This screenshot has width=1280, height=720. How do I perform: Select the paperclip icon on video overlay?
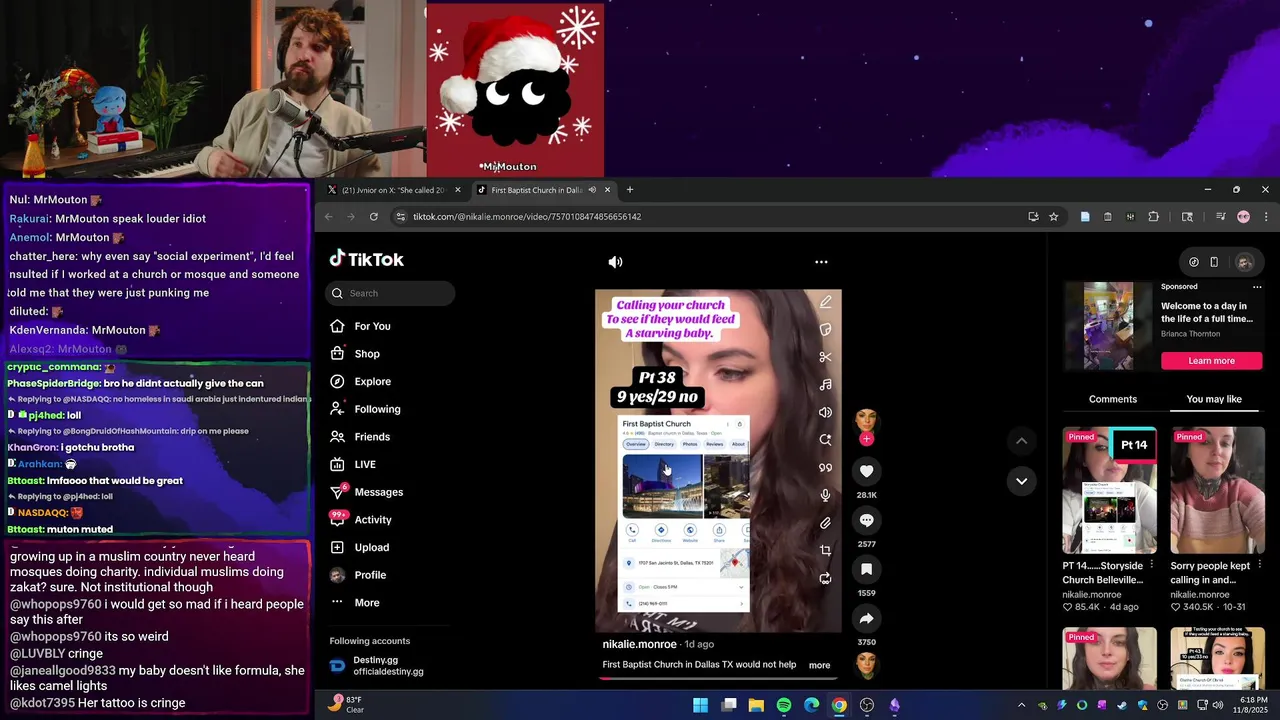825,523
